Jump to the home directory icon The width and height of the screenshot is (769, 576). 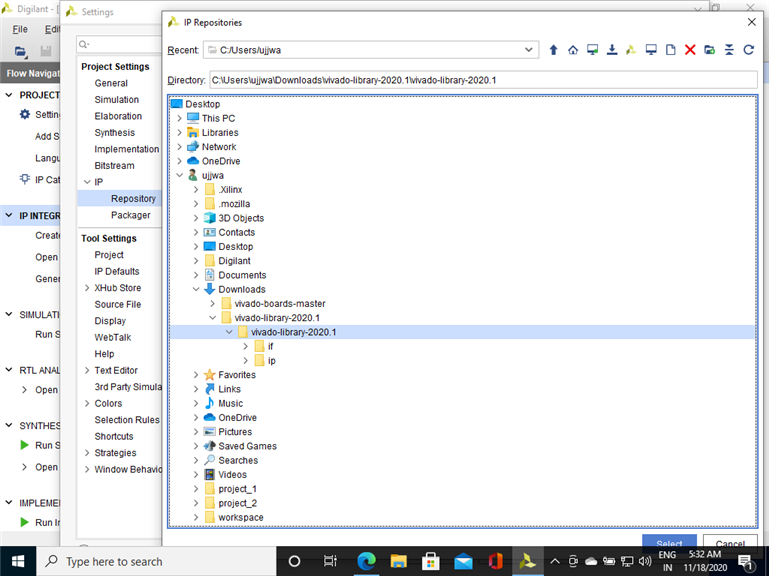[573, 50]
